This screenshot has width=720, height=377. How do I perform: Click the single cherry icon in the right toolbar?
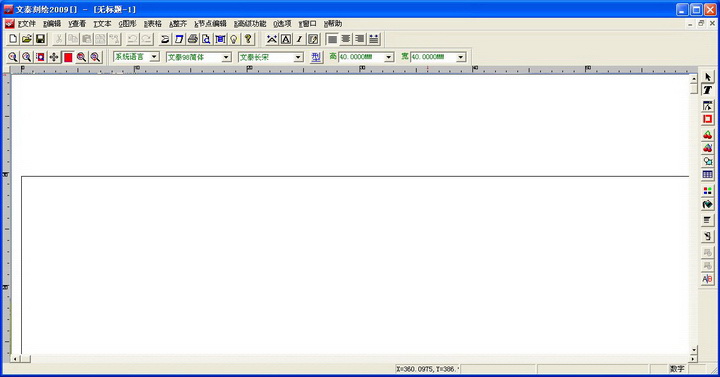pos(708,135)
